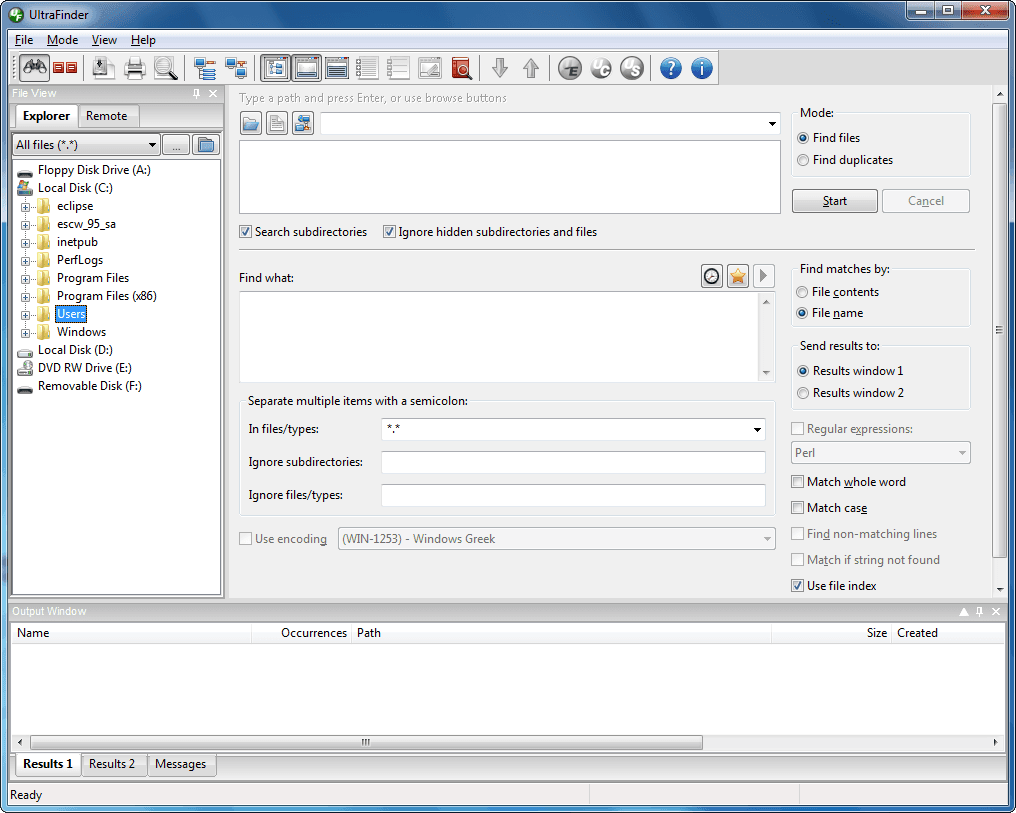Screen dimensions: 1016x813
Task: Sort results by Name column header
Action: pos(131,633)
